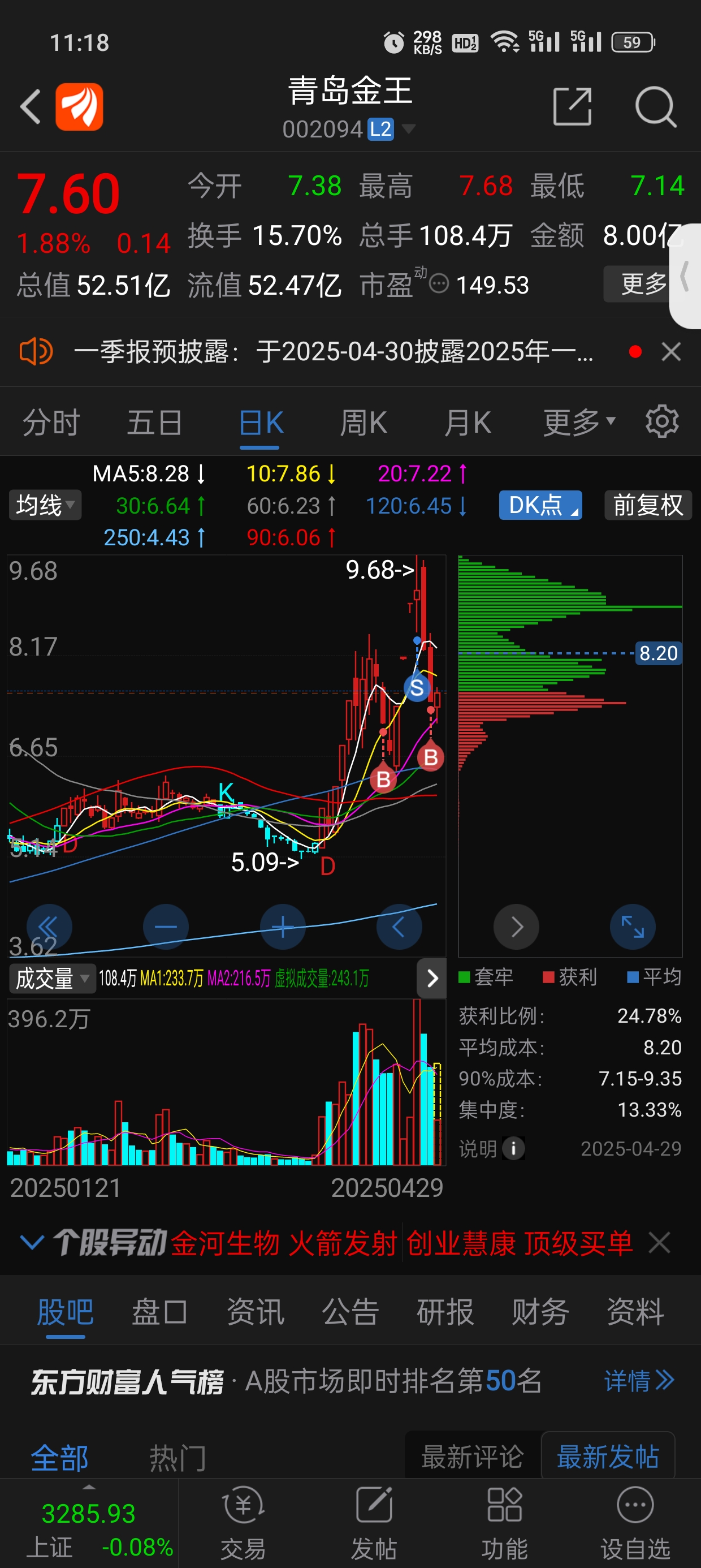
Task: Tap 创业慧康 顶级买单 news item
Action: [x=520, y=1242]
